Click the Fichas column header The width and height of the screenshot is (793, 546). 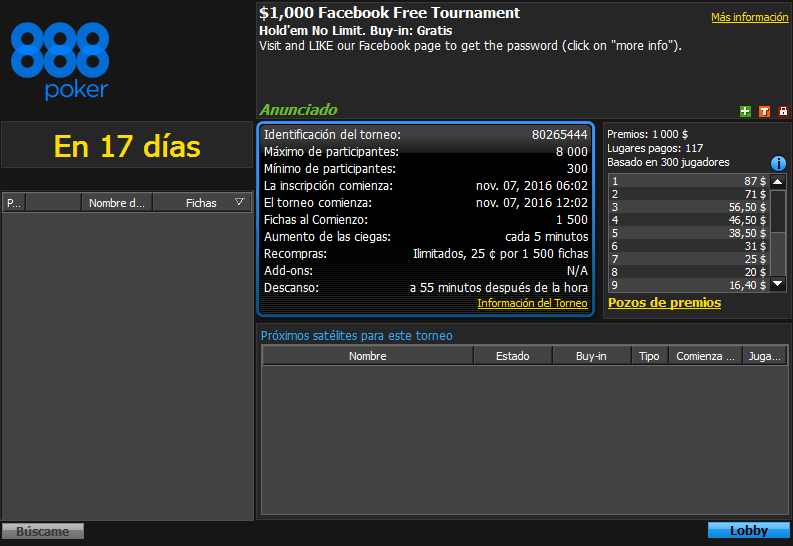pyautogui.click(x=201, y=203)
